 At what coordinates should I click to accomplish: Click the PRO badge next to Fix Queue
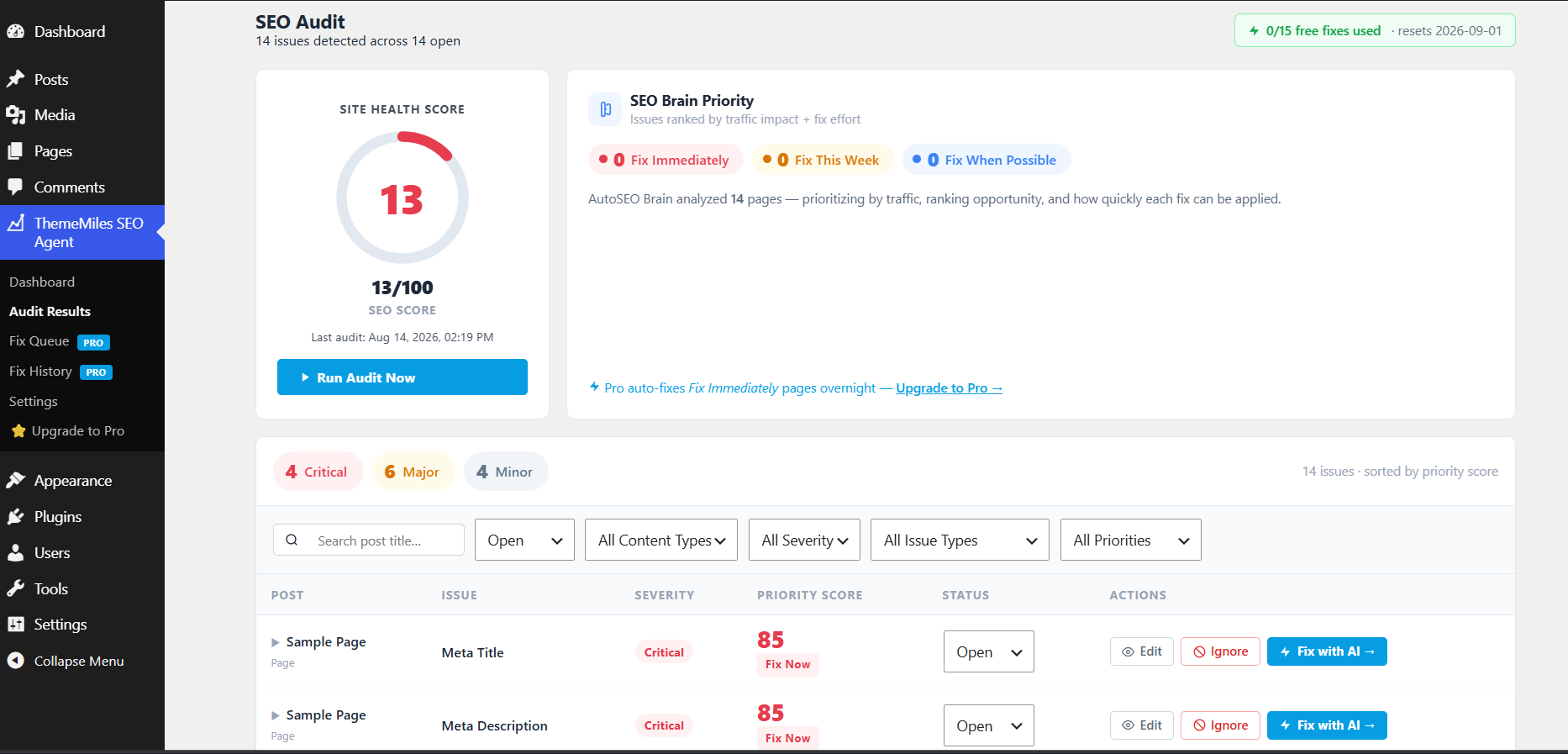93,342
